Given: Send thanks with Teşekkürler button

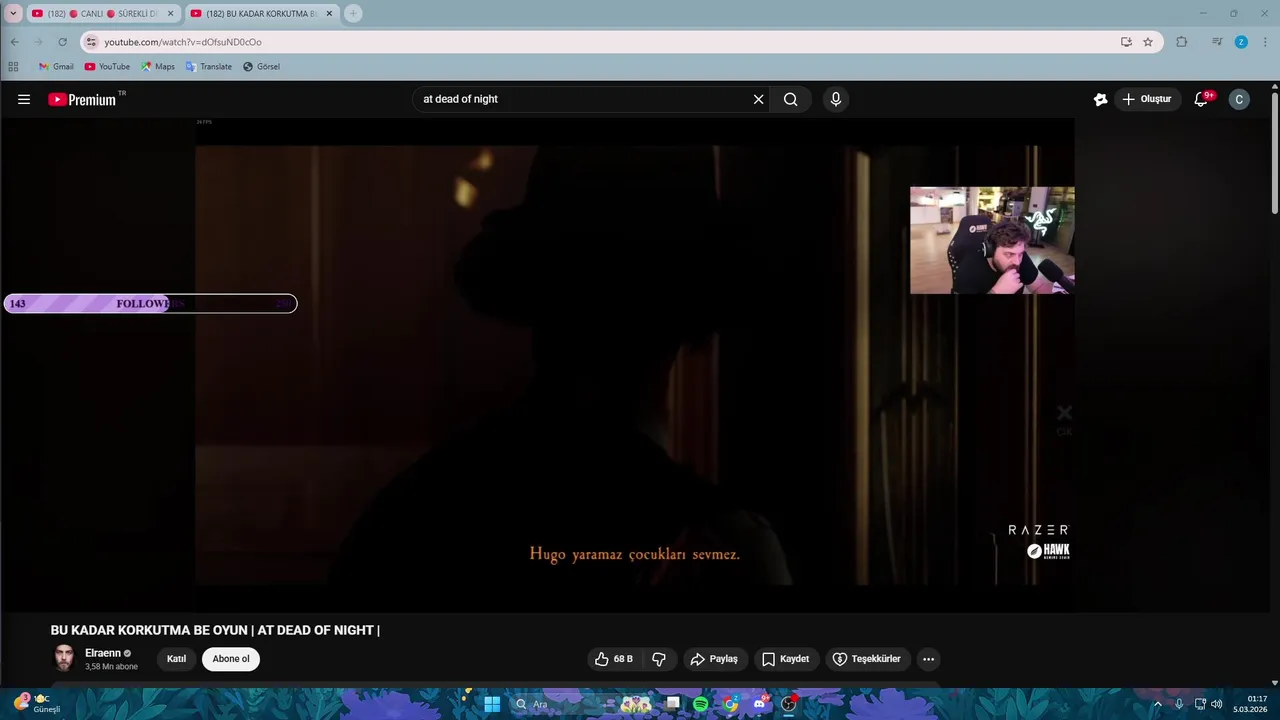Looking at the screenshot, I should [x=868, y=659].
